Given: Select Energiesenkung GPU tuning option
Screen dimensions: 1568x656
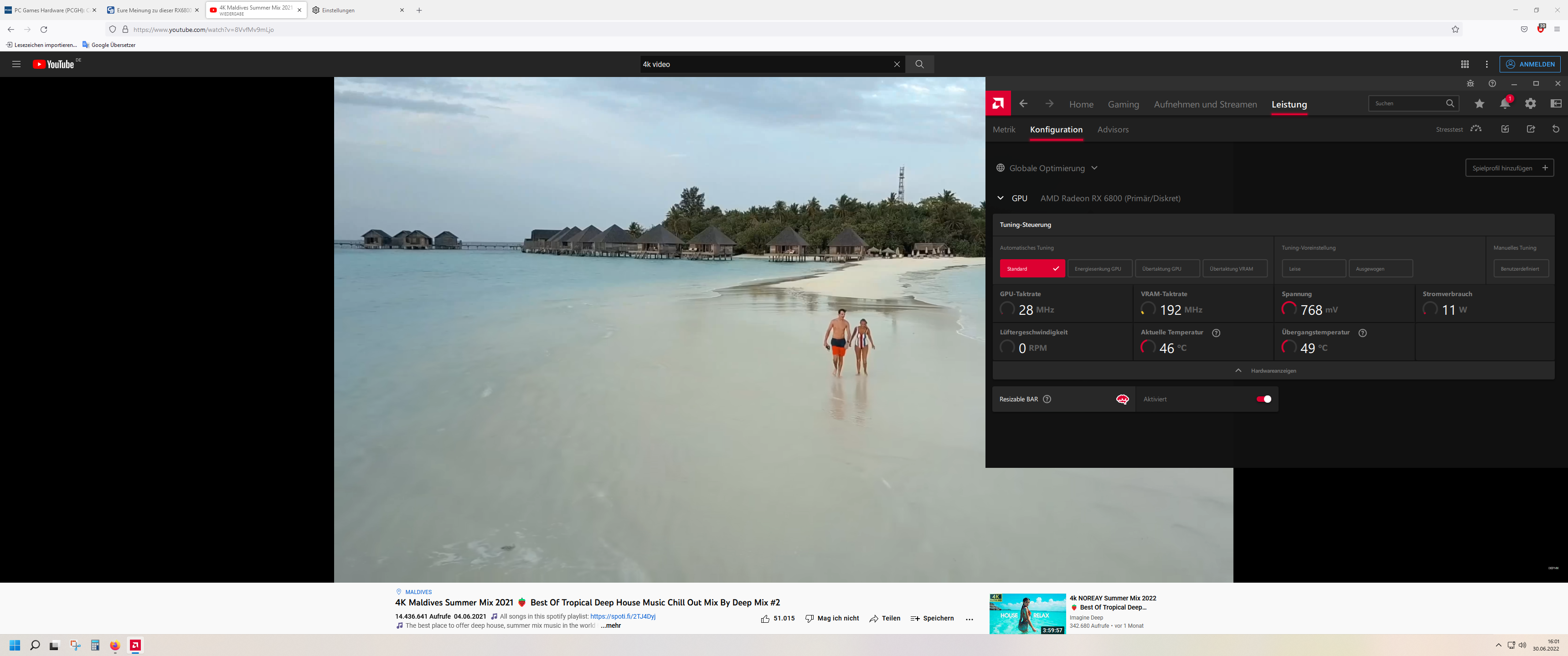Looking at the screenshot, I should 1099,268.
